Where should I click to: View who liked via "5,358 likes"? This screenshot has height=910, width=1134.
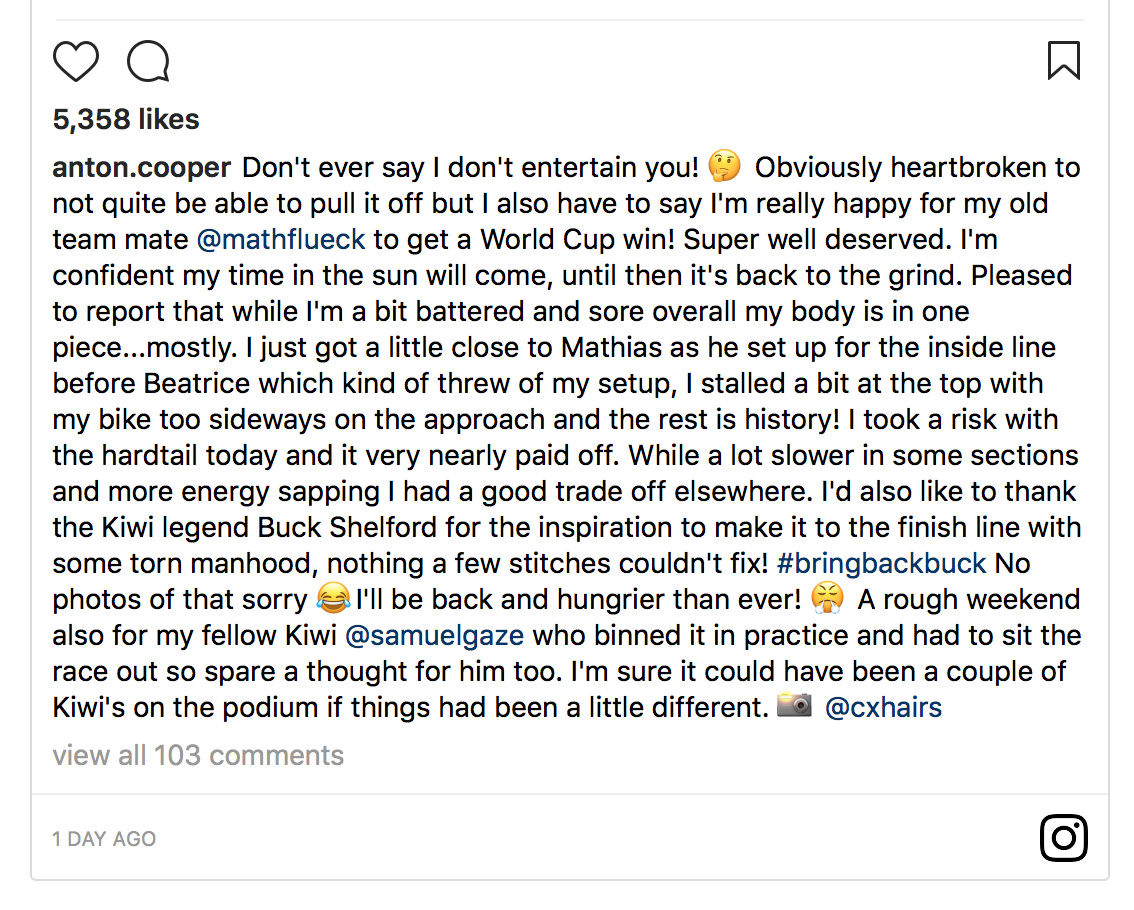pos(126,119)
